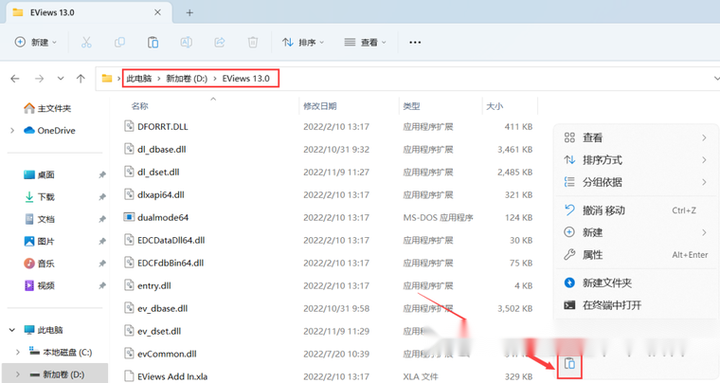This screenshot has height=383, width=720.
Task: Select the 图片 sidebar item
Action: [46, 241]
